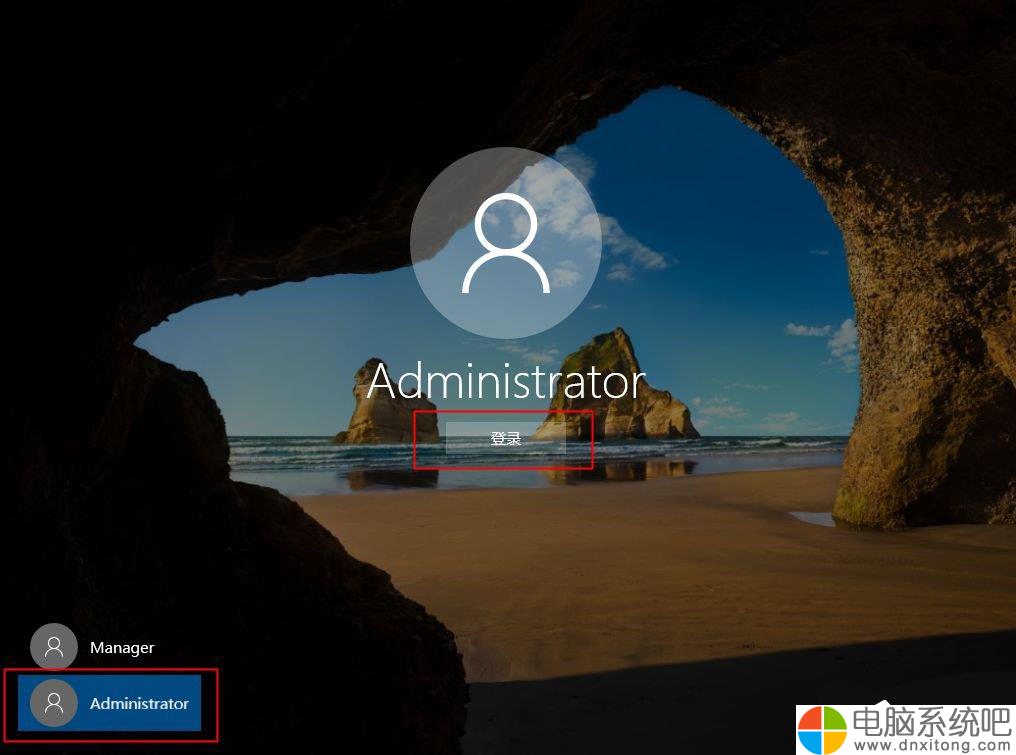Image resolution: width=1016 pixels, height=755 pixels.
Task: Select the Administrator account in user list
Action: pyautogui.click(x=109, y=703)
